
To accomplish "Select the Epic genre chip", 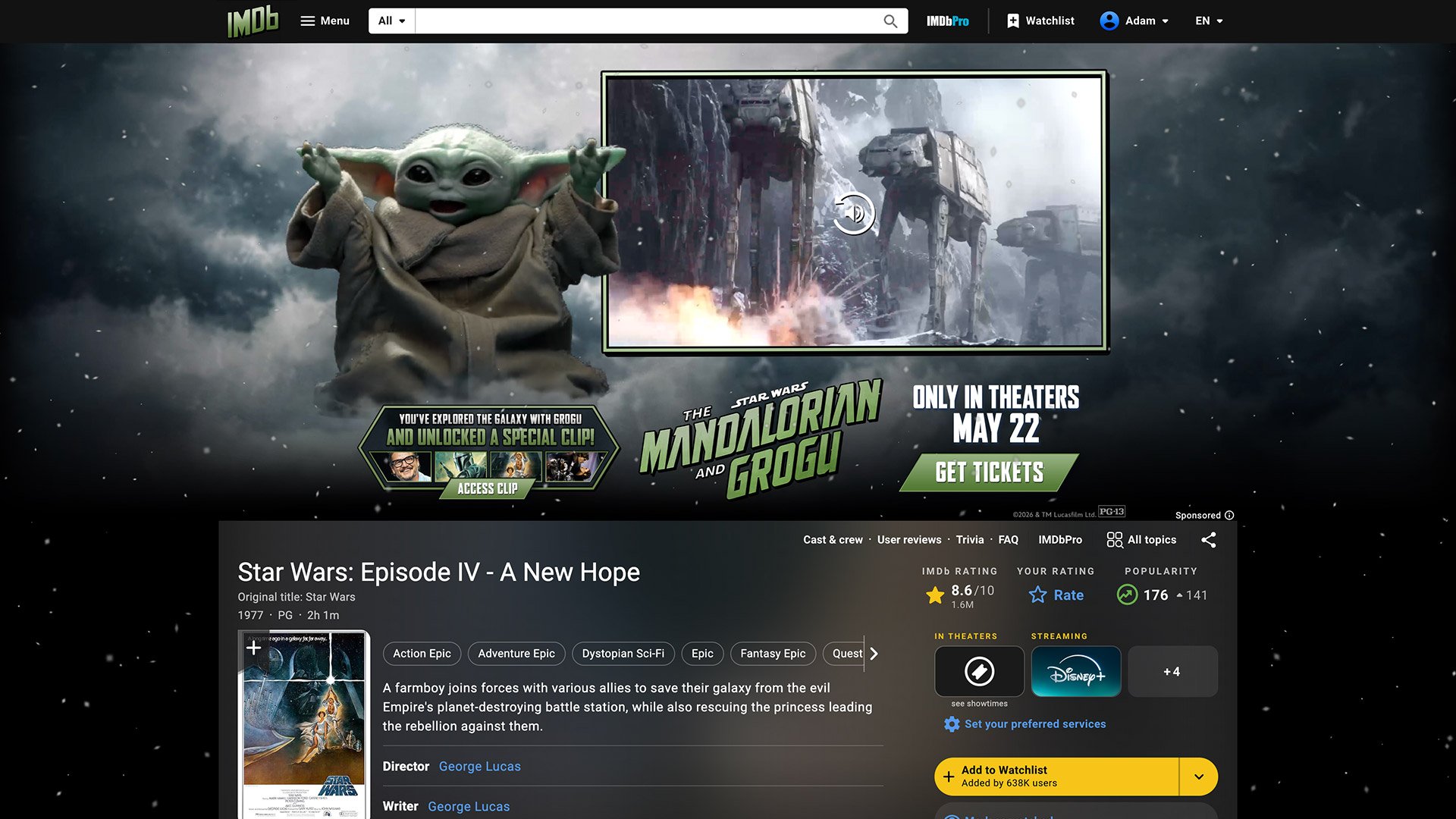I will [702, 654].
